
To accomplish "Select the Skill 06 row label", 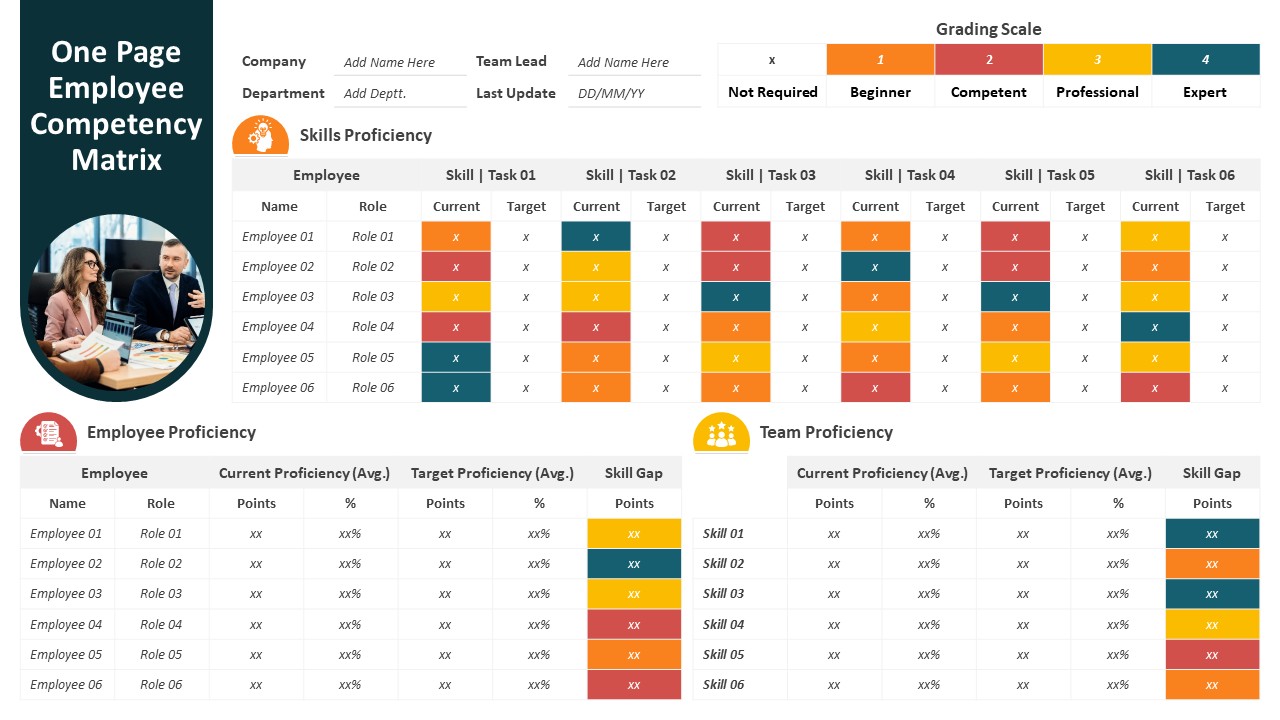I will [723, 685].
